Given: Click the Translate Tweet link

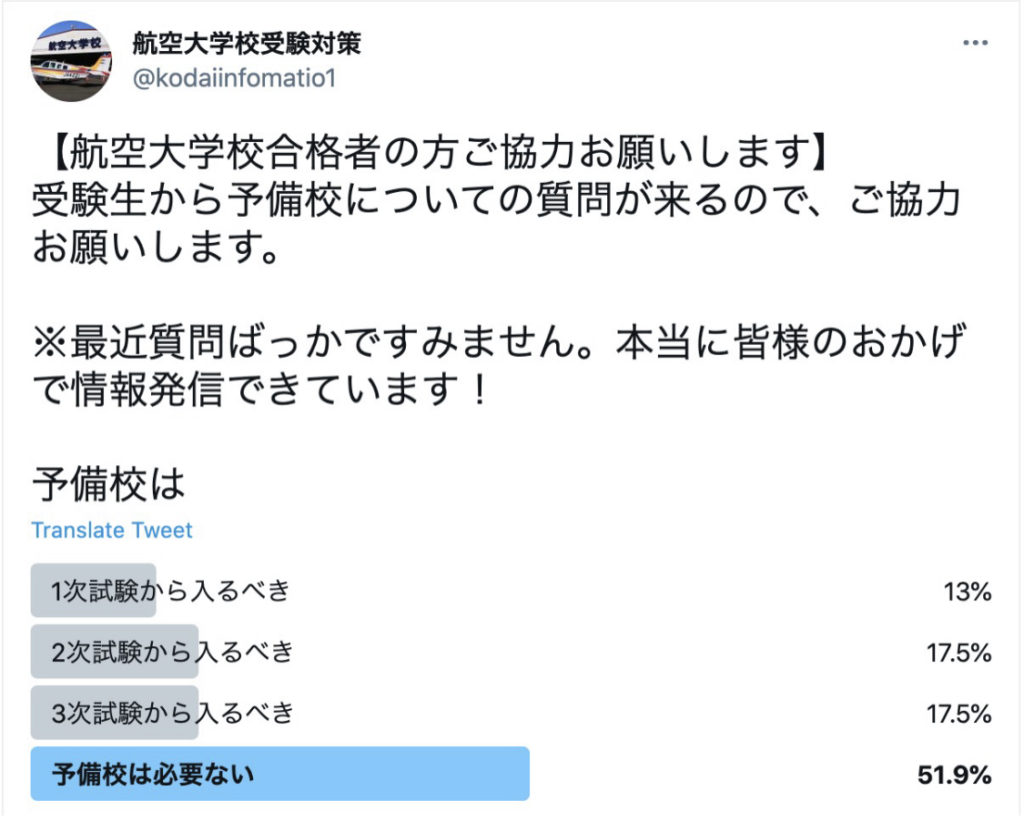Looking at the screenshot, I should coord(112,530).
